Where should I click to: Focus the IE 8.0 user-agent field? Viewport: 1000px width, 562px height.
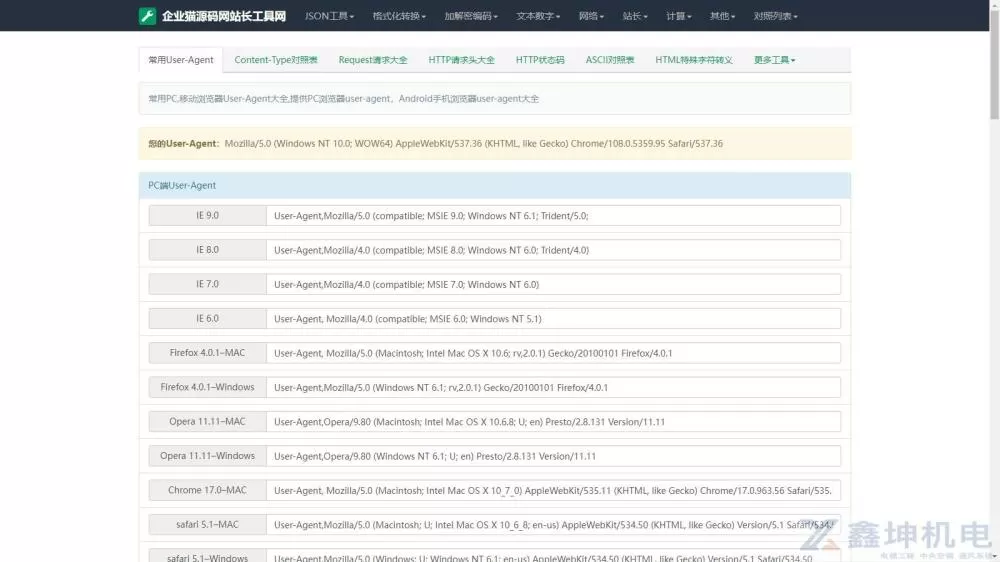(553, 250)
